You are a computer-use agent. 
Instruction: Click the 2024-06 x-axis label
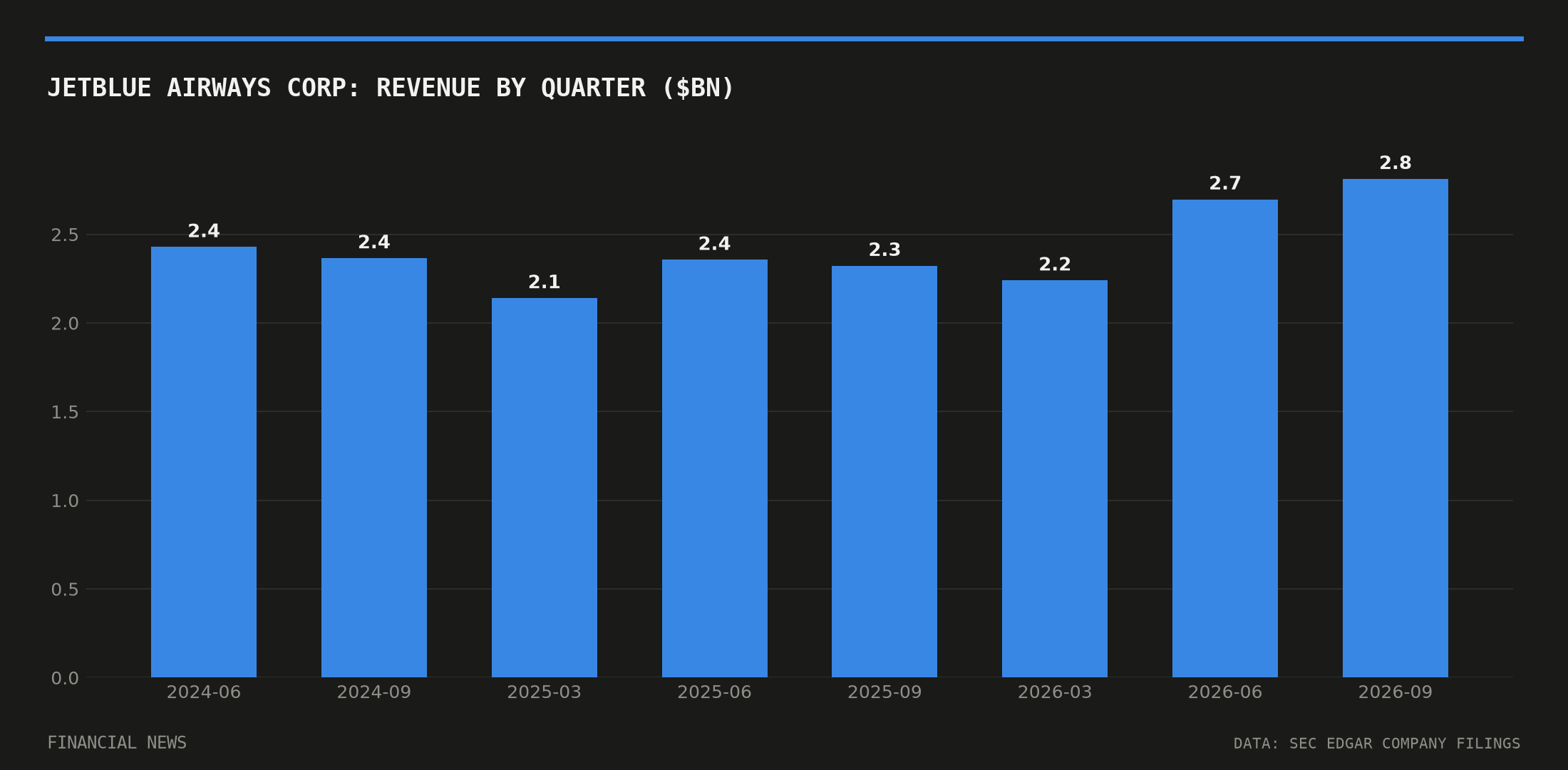(204, 692)
